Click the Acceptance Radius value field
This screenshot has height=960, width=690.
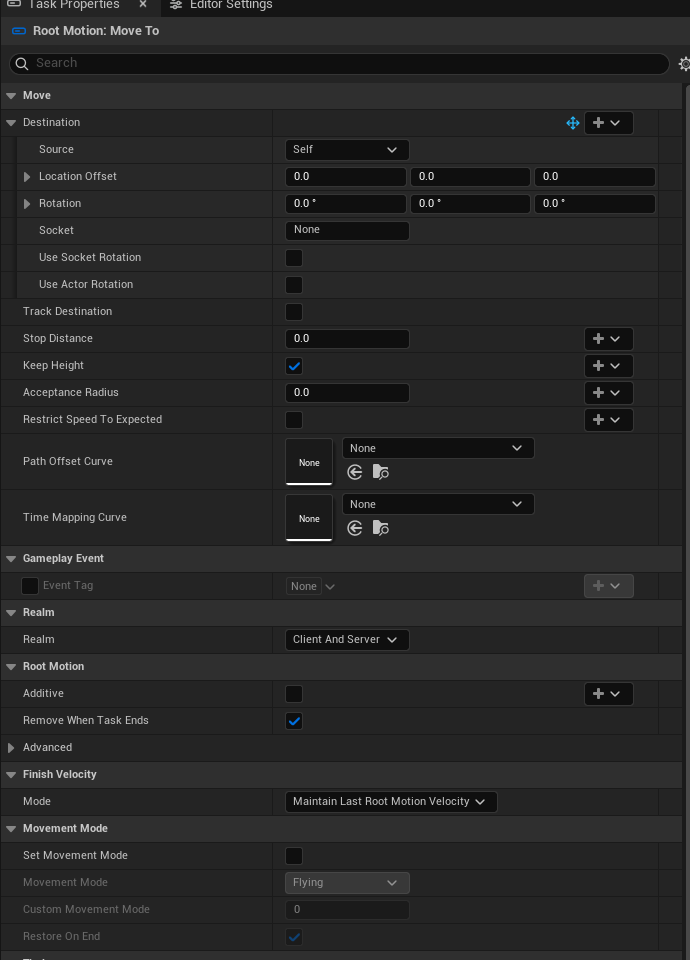(347, 392)
